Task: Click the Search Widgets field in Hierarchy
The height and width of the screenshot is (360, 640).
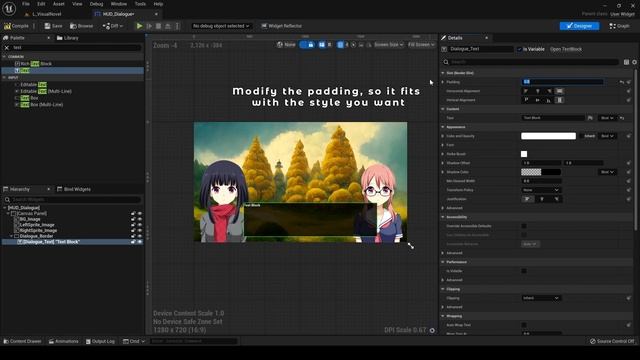Action: click(73, 200)
